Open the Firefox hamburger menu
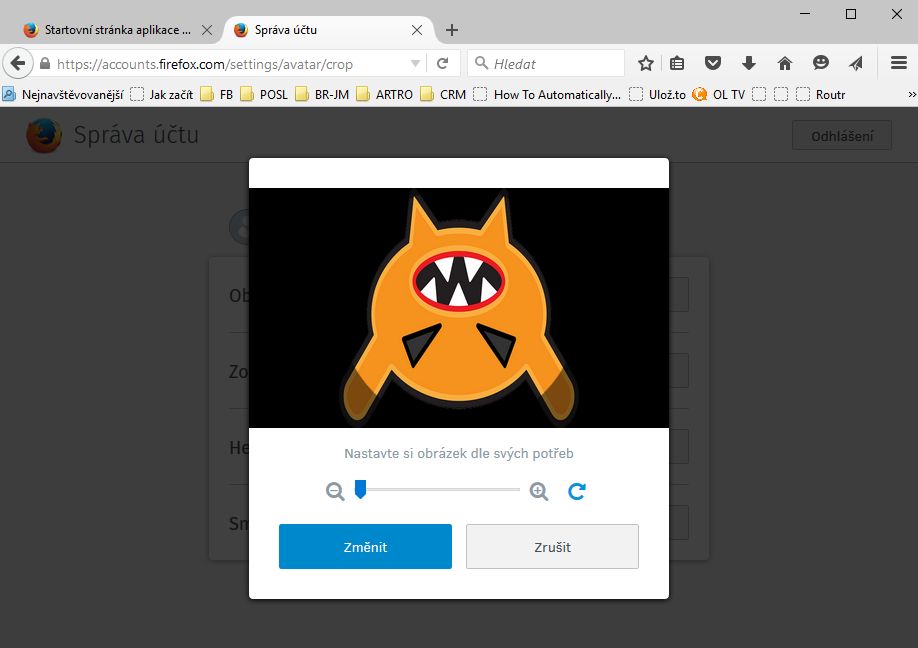 [x=898, y=64]
